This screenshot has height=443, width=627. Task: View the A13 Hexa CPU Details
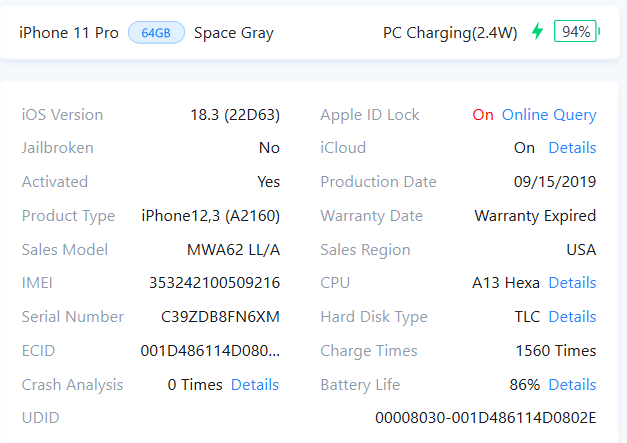tap(572, 283)
